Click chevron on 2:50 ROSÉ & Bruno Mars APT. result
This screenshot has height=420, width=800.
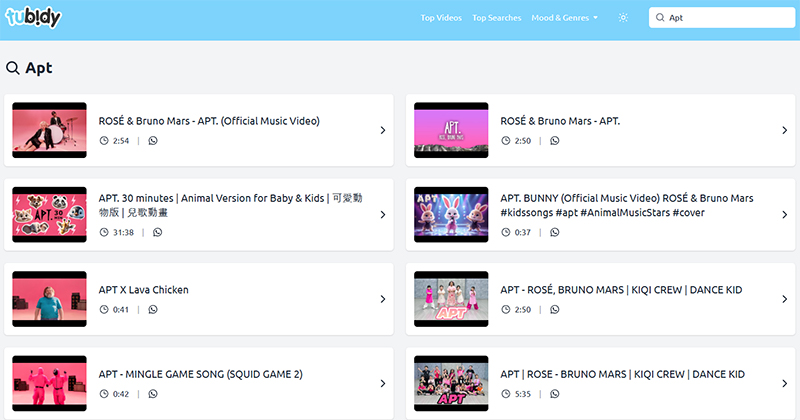click(x=784, y=131)
